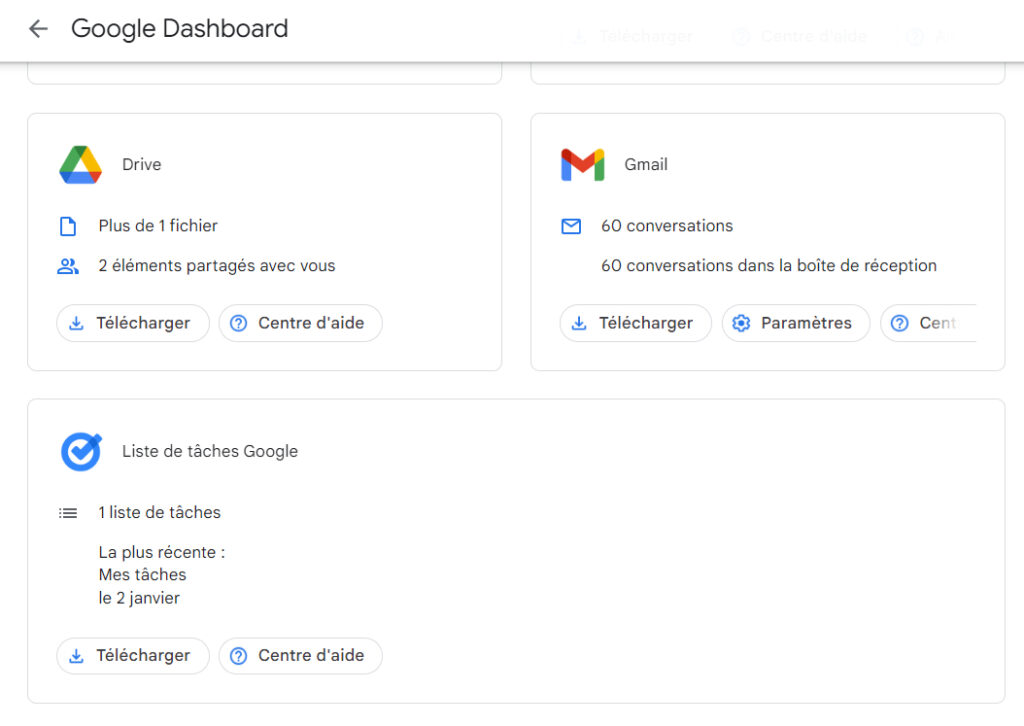Click the Gmail logo icon
The width and height of the screenshot is (1024, 726).
pyautogui.click(x=582, y=165)
